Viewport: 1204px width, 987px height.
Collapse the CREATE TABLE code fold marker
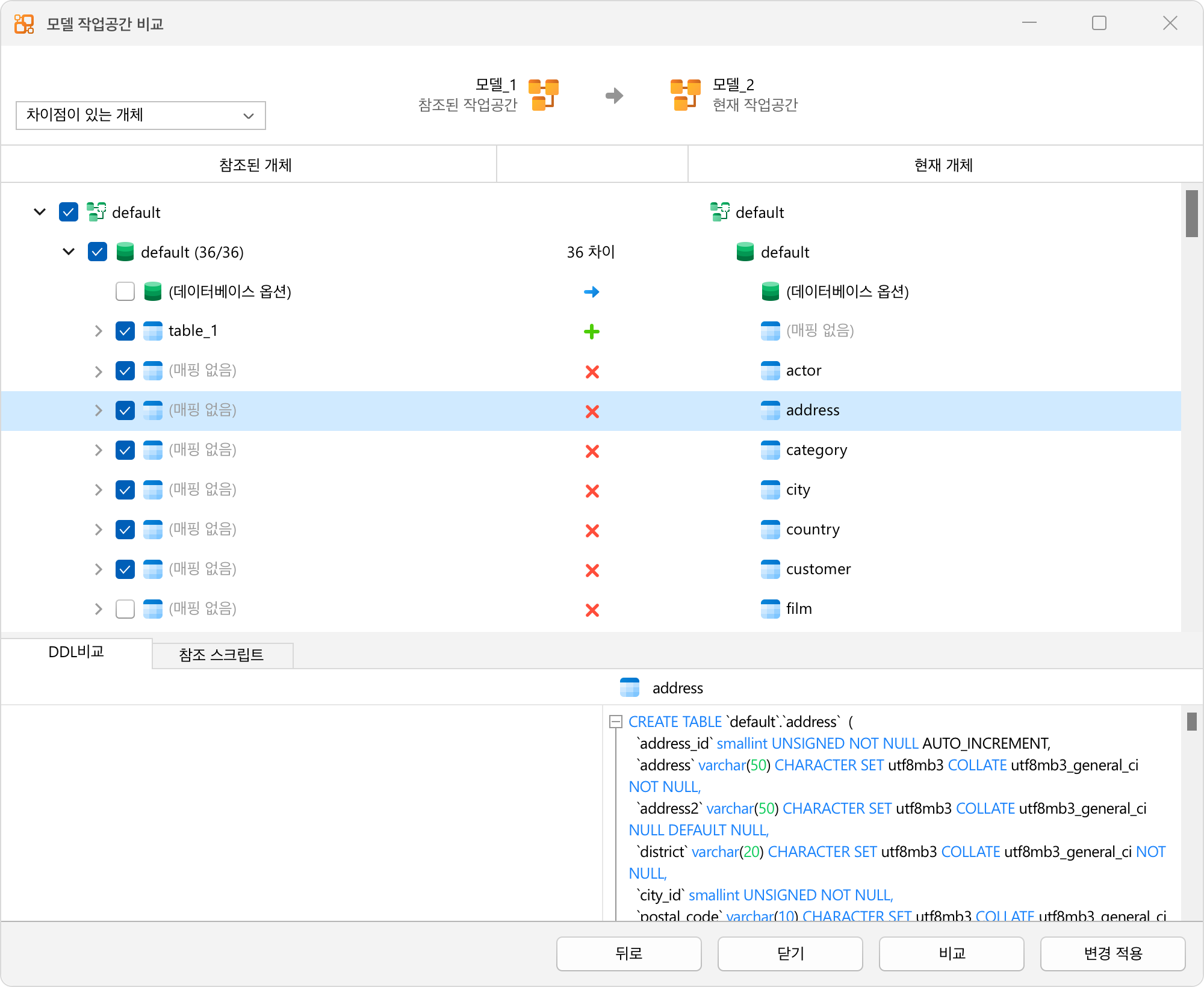click(x=615, y=722)
